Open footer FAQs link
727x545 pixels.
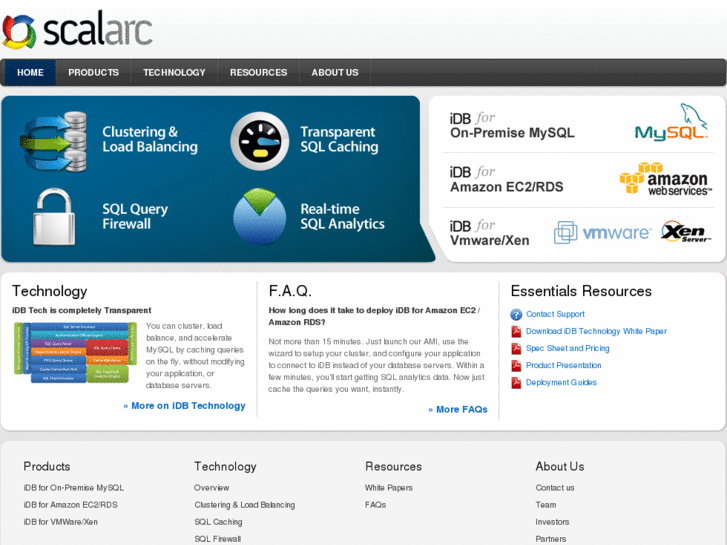point(375,505)
